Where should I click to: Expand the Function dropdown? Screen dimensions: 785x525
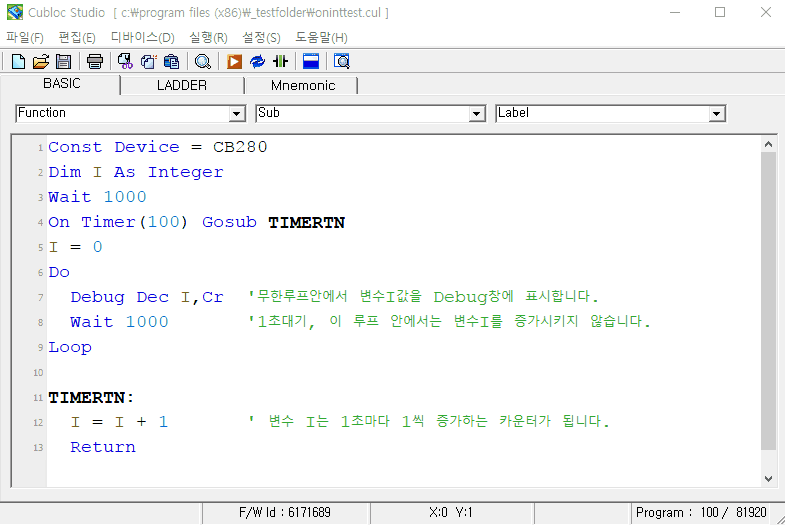click(237, 114)
